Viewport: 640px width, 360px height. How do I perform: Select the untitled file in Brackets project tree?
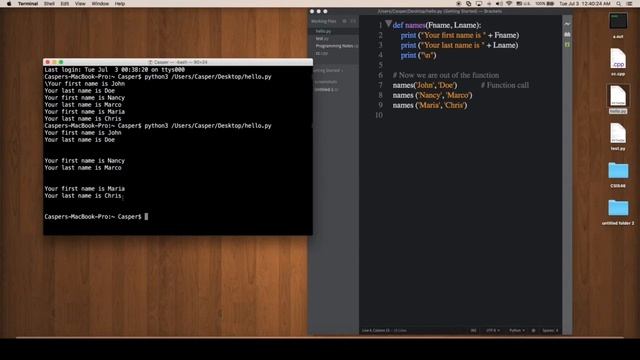click(326, 89)
